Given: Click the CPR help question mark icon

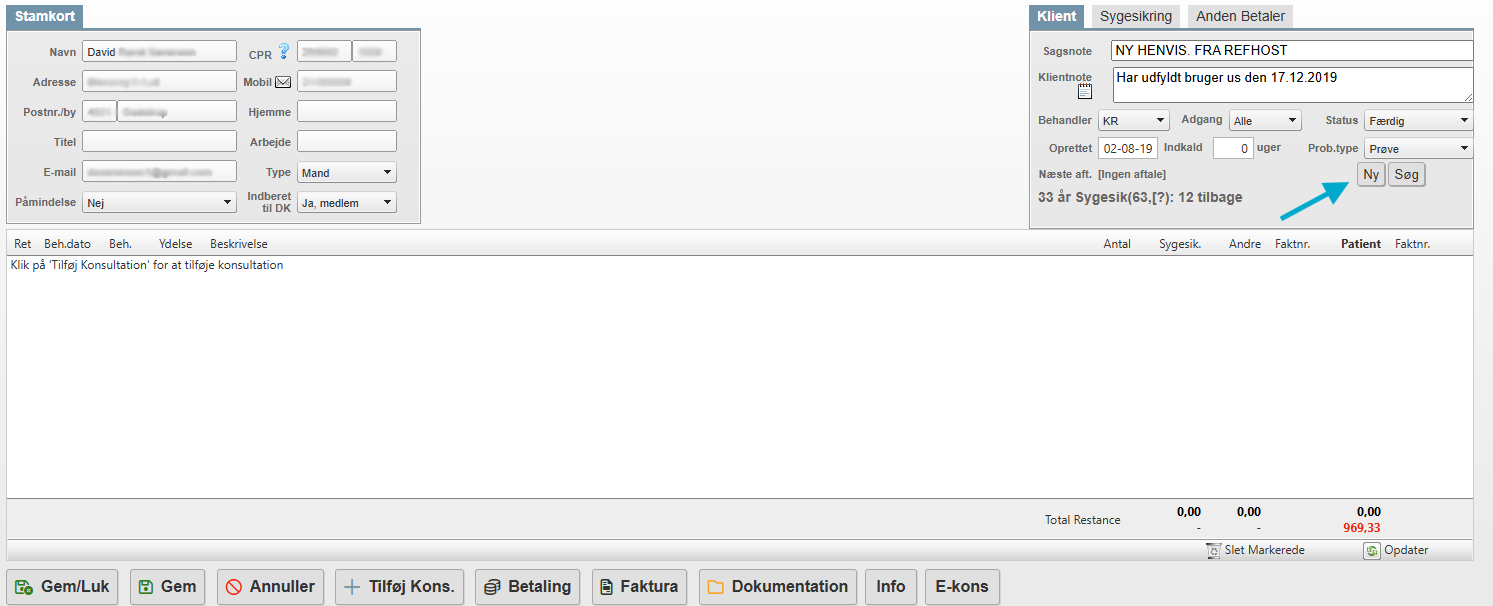Looking at the screenshot, I should click(x=283, y=51).
